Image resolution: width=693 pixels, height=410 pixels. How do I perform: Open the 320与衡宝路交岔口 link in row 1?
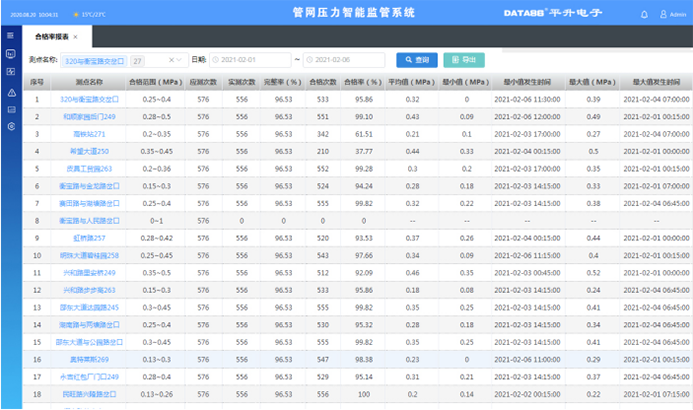[x=89, y=99]
